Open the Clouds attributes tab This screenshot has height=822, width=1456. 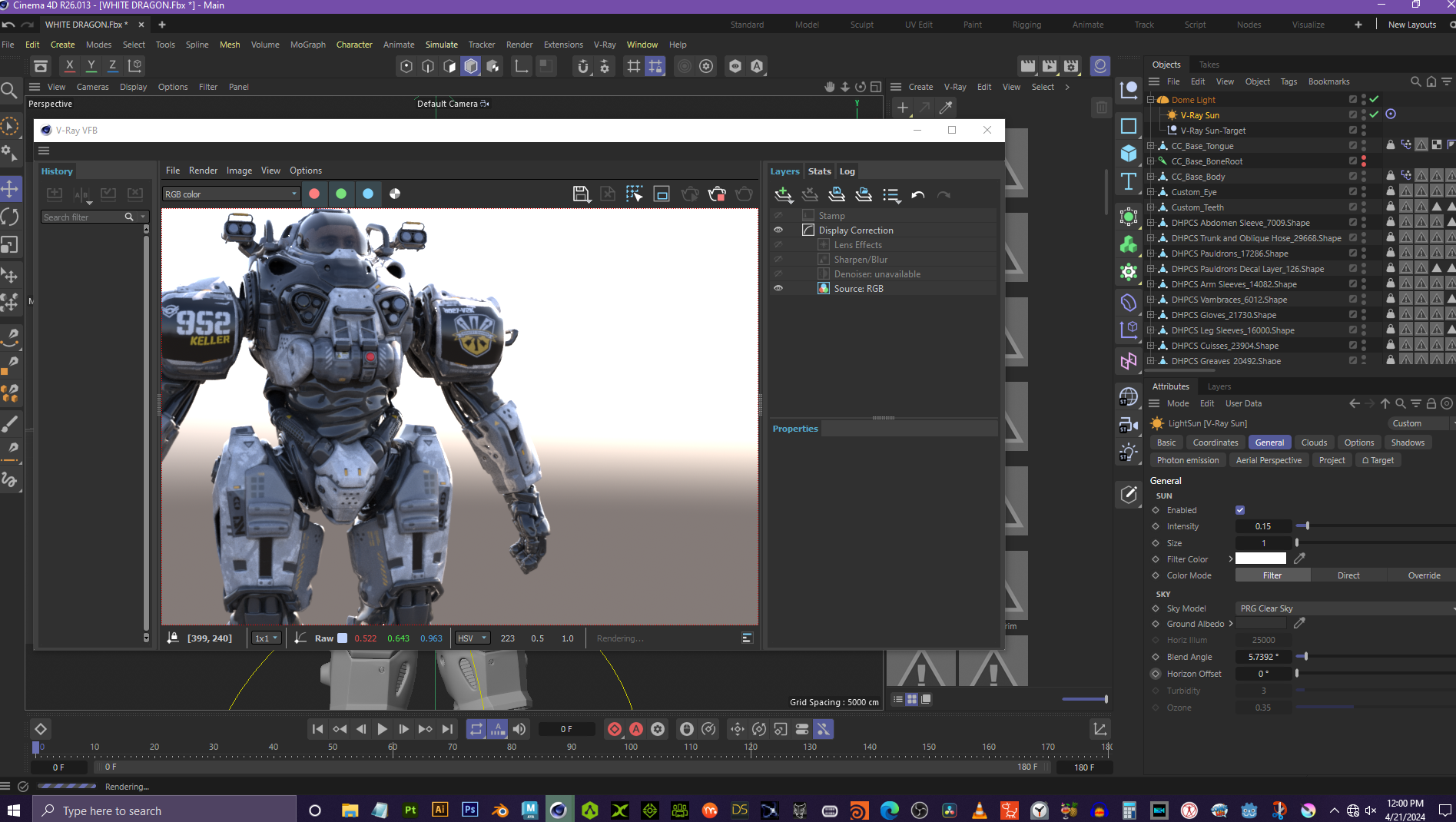tap(1314, 442)
